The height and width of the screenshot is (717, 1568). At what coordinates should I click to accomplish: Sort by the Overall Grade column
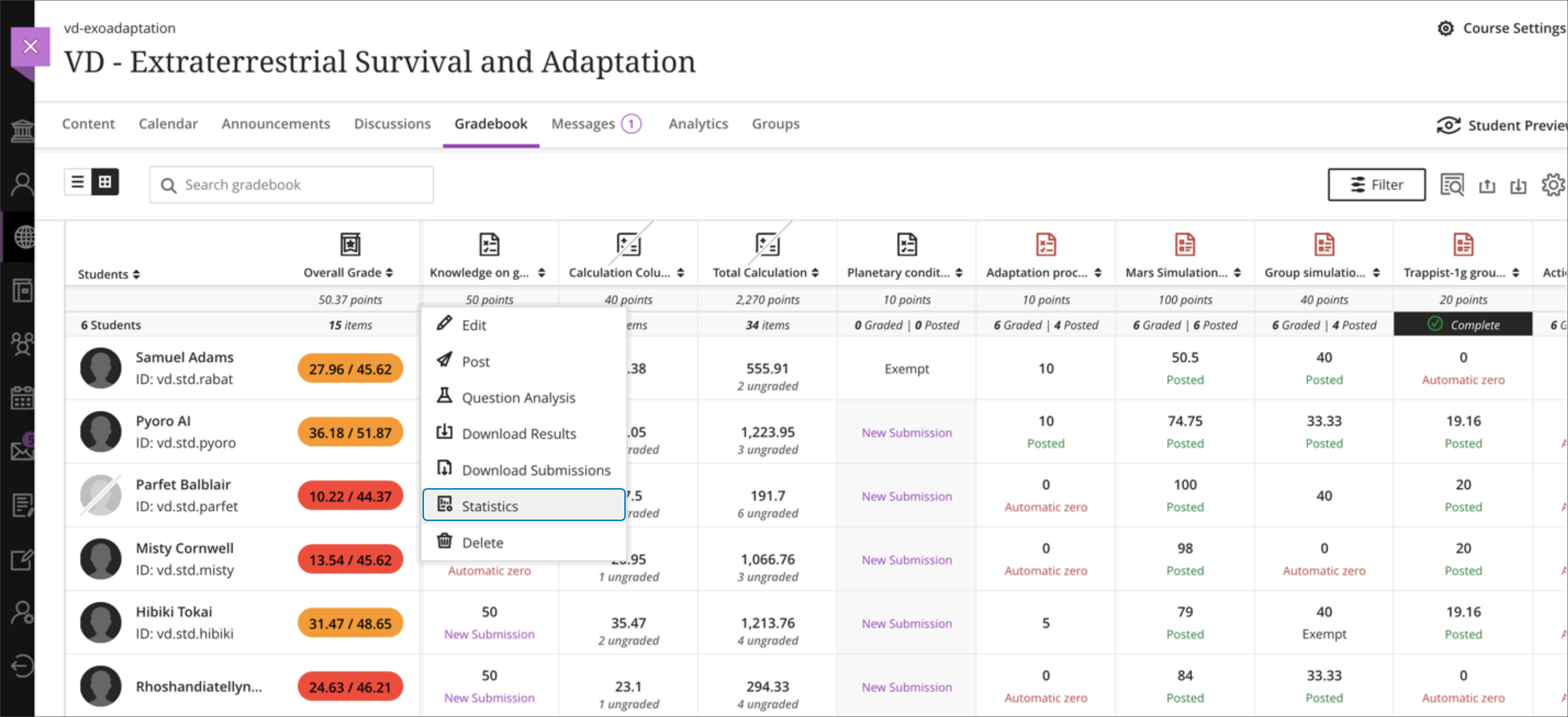pos(390,273)
